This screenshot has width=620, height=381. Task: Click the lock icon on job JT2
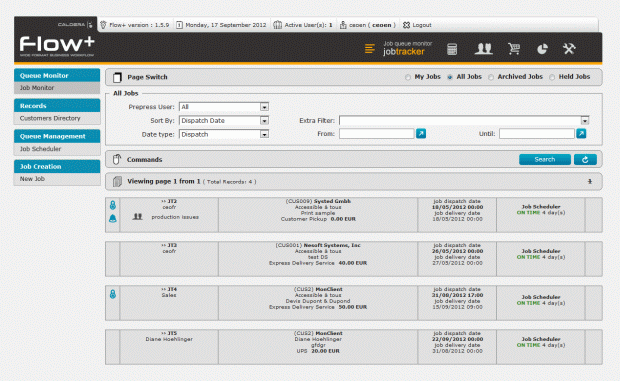113,205
